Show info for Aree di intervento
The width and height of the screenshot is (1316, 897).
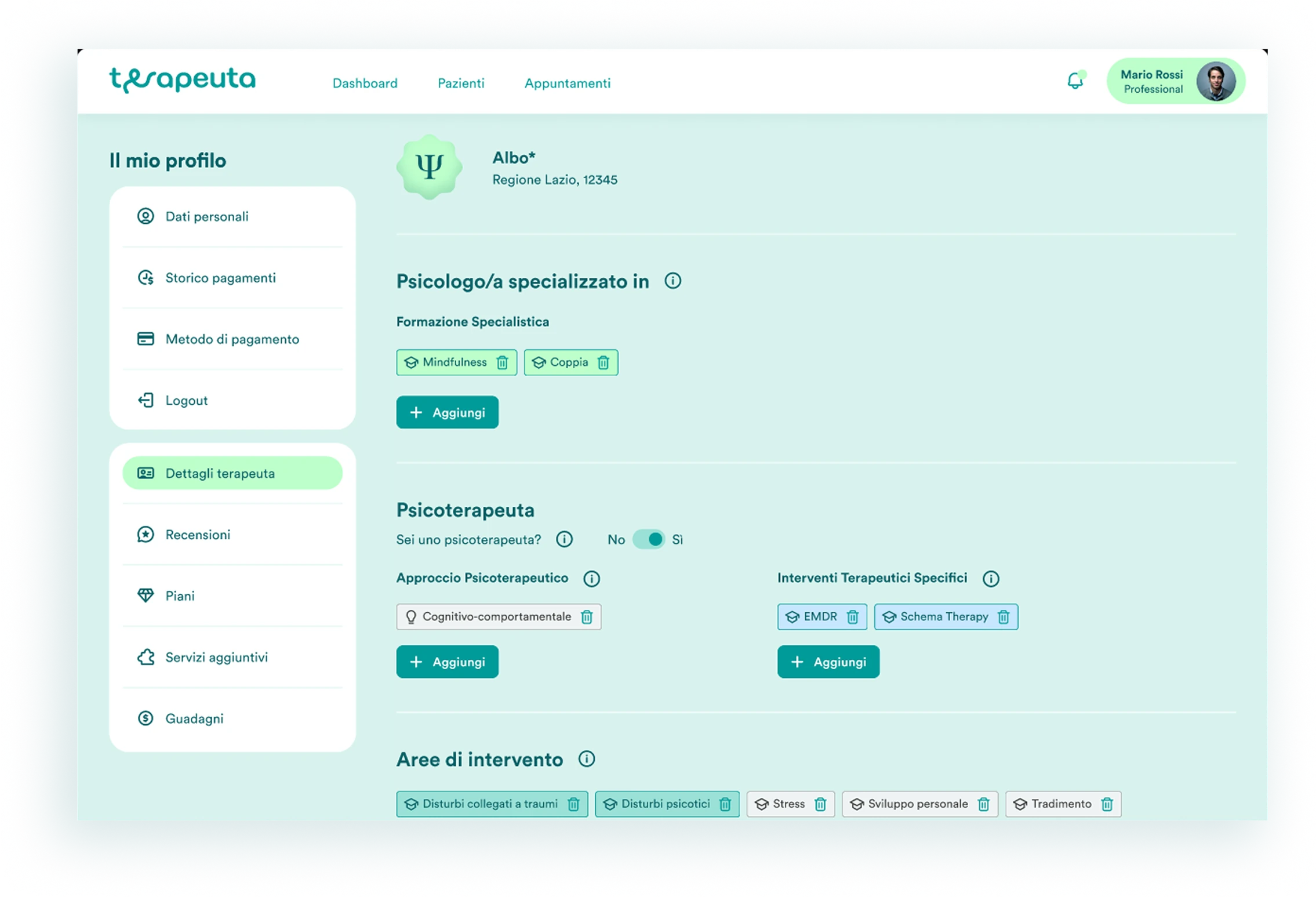587,759
